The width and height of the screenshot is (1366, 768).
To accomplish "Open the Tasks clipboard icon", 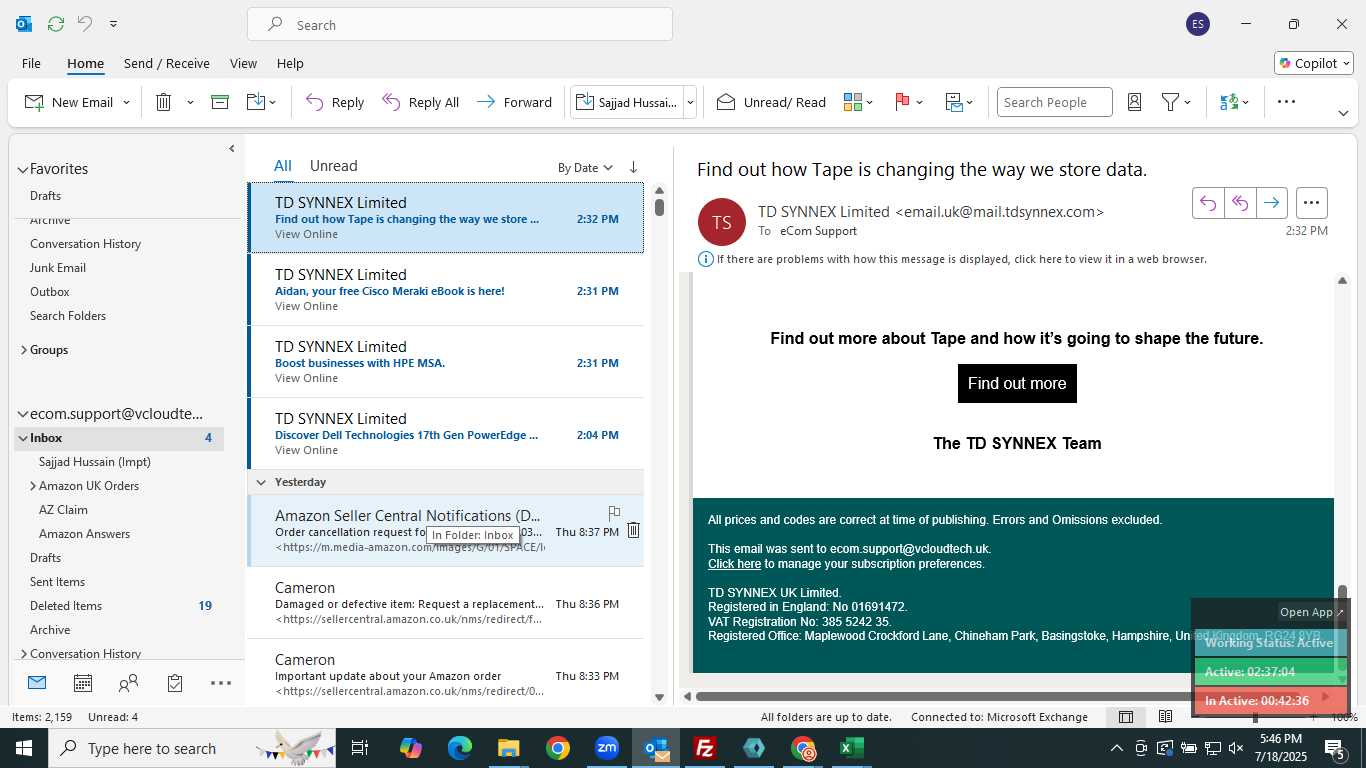I will [x=175, y=683].
